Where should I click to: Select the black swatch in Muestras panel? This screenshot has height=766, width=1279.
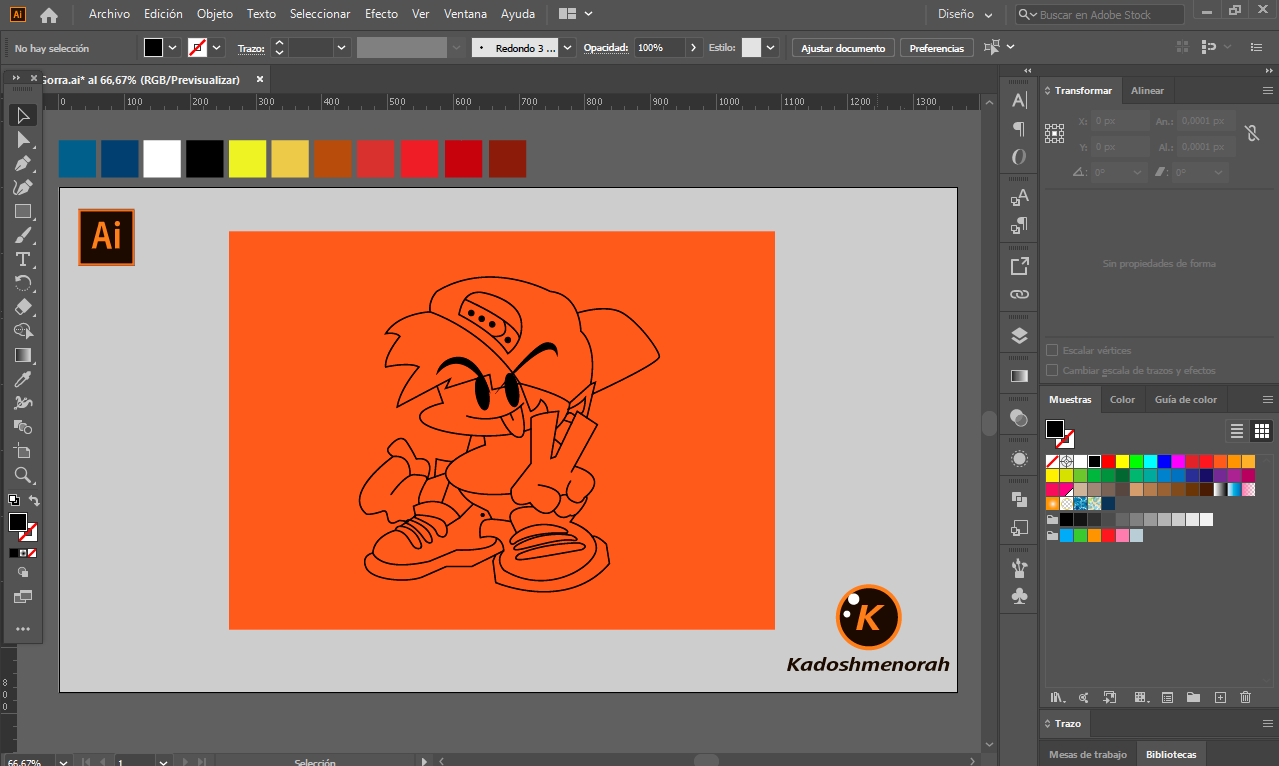(x=1095, y=461)
